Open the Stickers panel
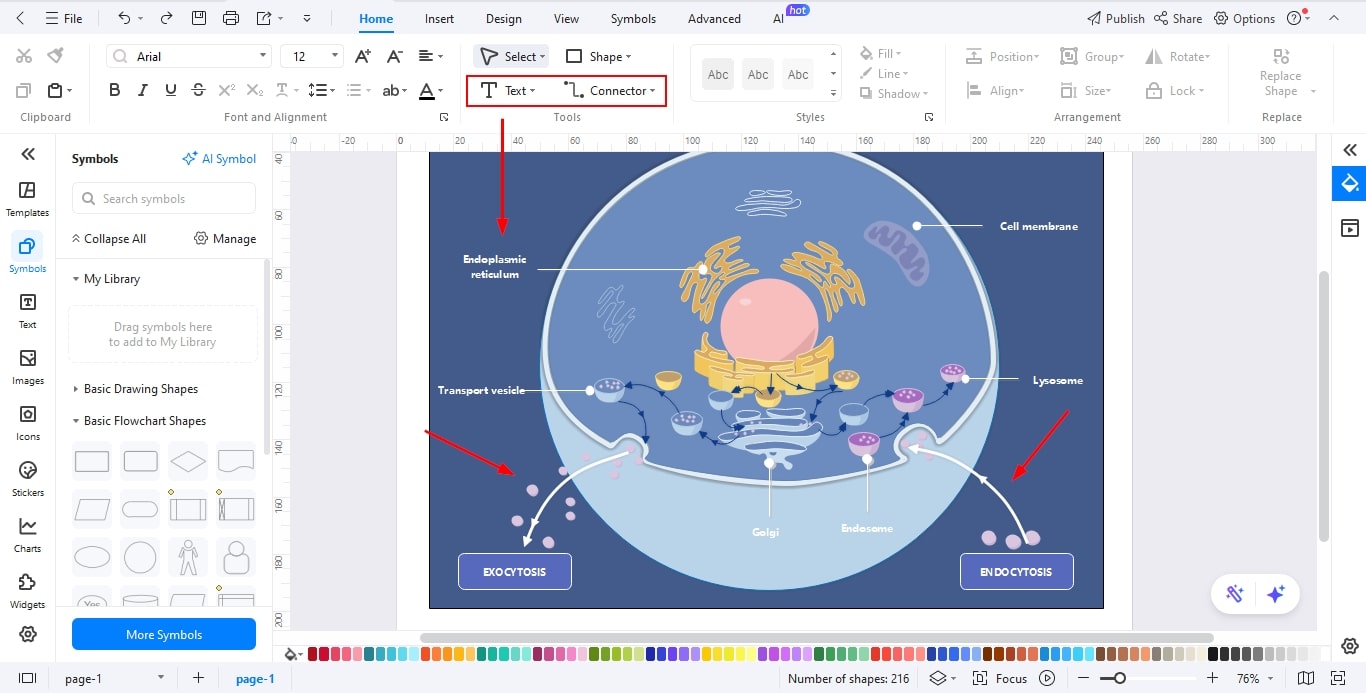Image resolution: width=1366 pixels, height=693 pixels. pyautogui.click(x=27, y=478)
